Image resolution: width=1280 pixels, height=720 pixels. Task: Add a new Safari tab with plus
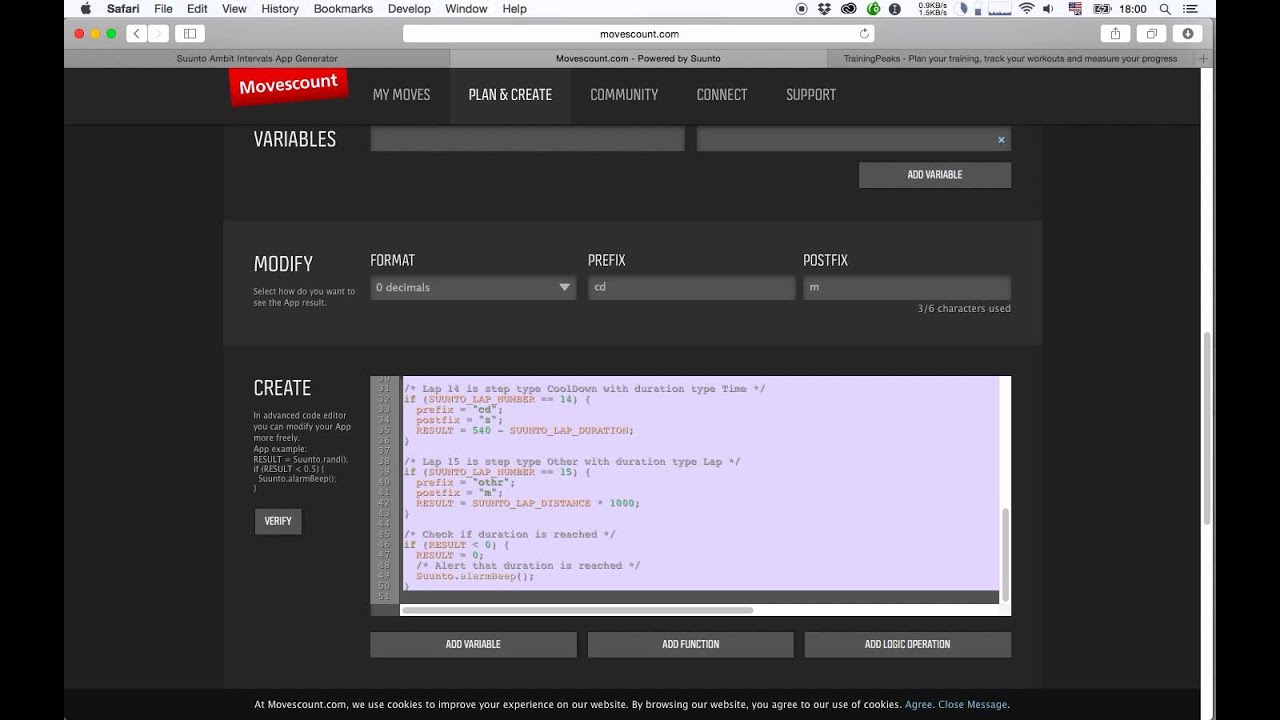pos(1204,58)
